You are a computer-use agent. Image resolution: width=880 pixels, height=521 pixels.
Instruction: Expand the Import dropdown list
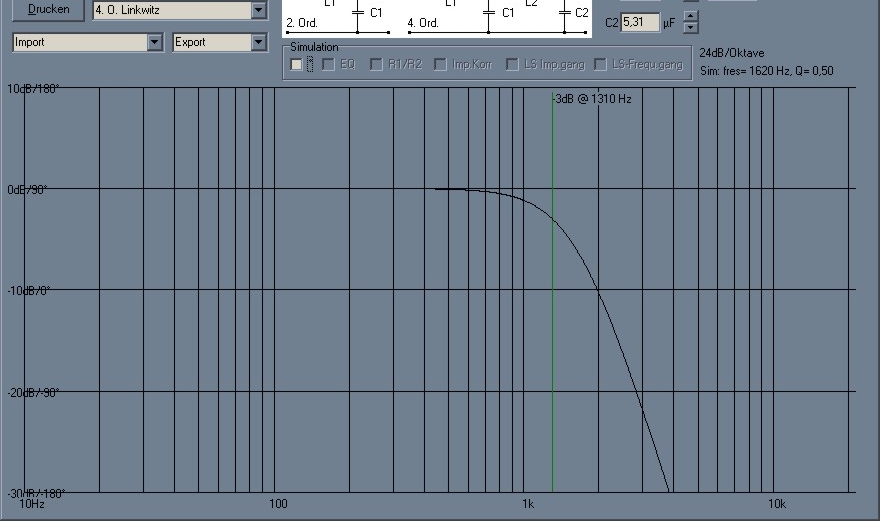pyautogui.click(x=154, y=42)
